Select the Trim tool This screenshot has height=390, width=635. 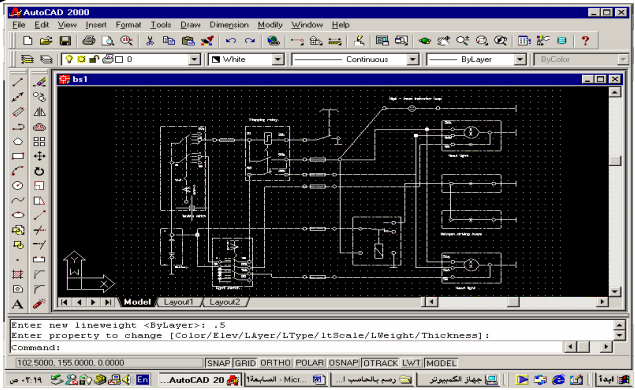coord(39,230)
